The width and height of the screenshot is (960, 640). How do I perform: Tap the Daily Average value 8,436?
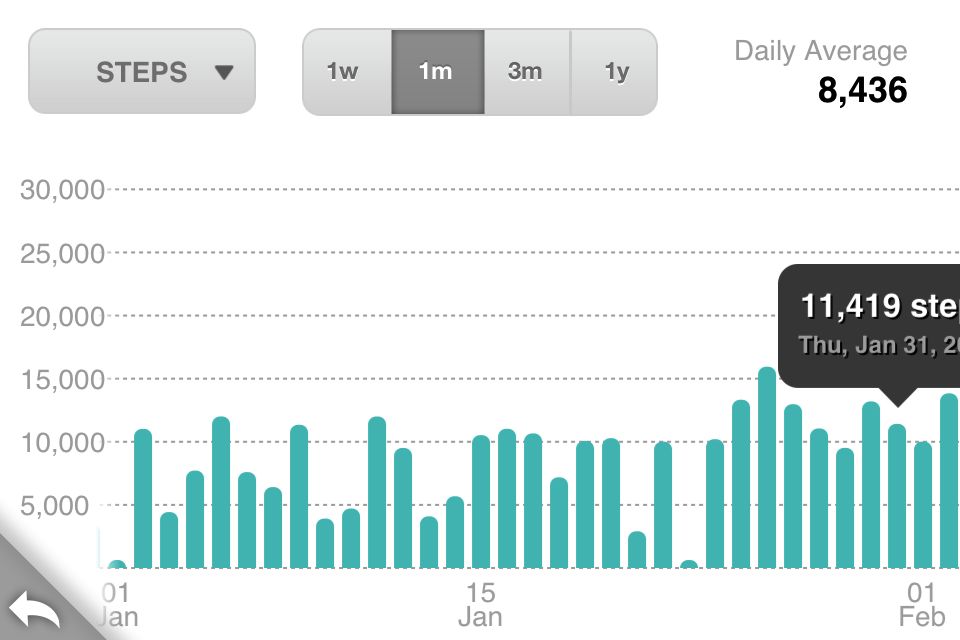click(x=863, y=90)
